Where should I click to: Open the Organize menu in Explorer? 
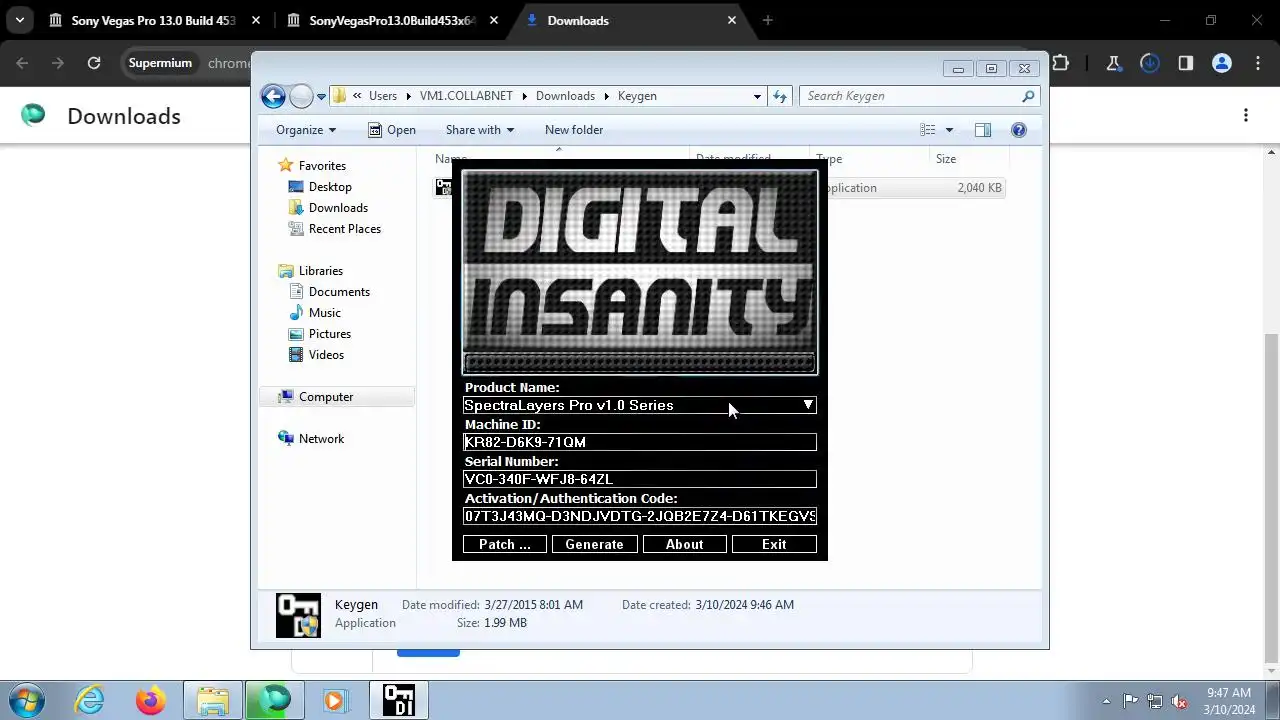tap(306, 130)
